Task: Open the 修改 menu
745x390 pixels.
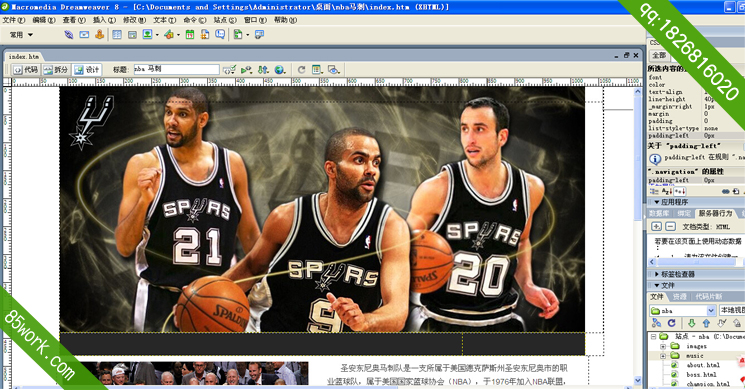Action: (x=134, y=20)
